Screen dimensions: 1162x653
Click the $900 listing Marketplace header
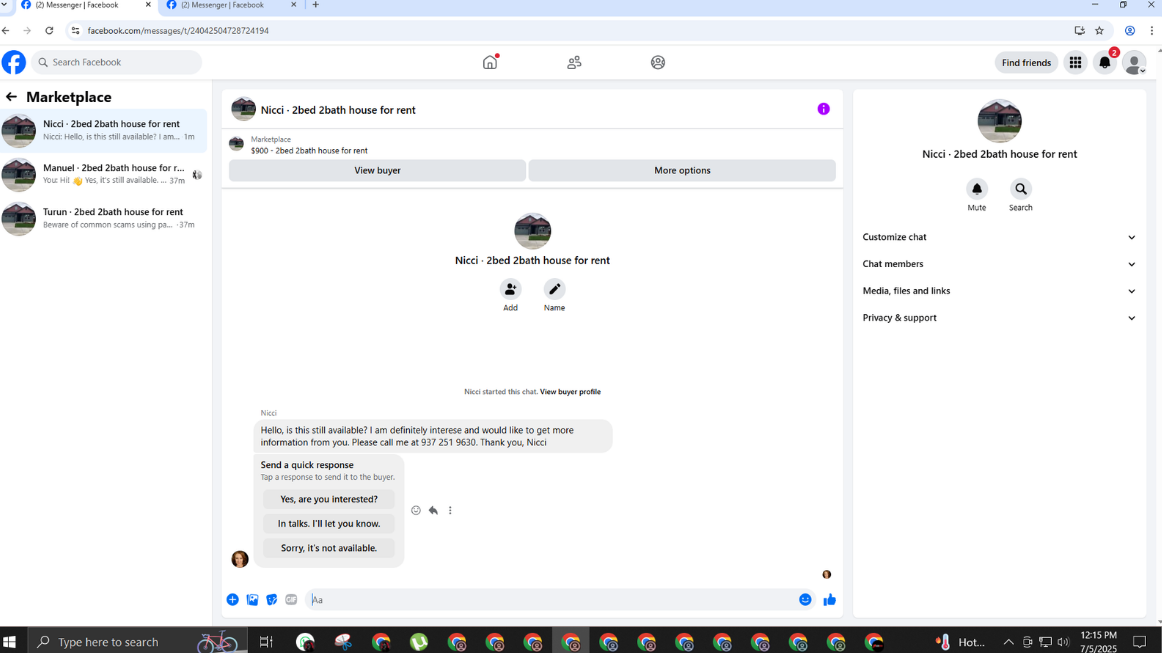(x=532, y=145)
